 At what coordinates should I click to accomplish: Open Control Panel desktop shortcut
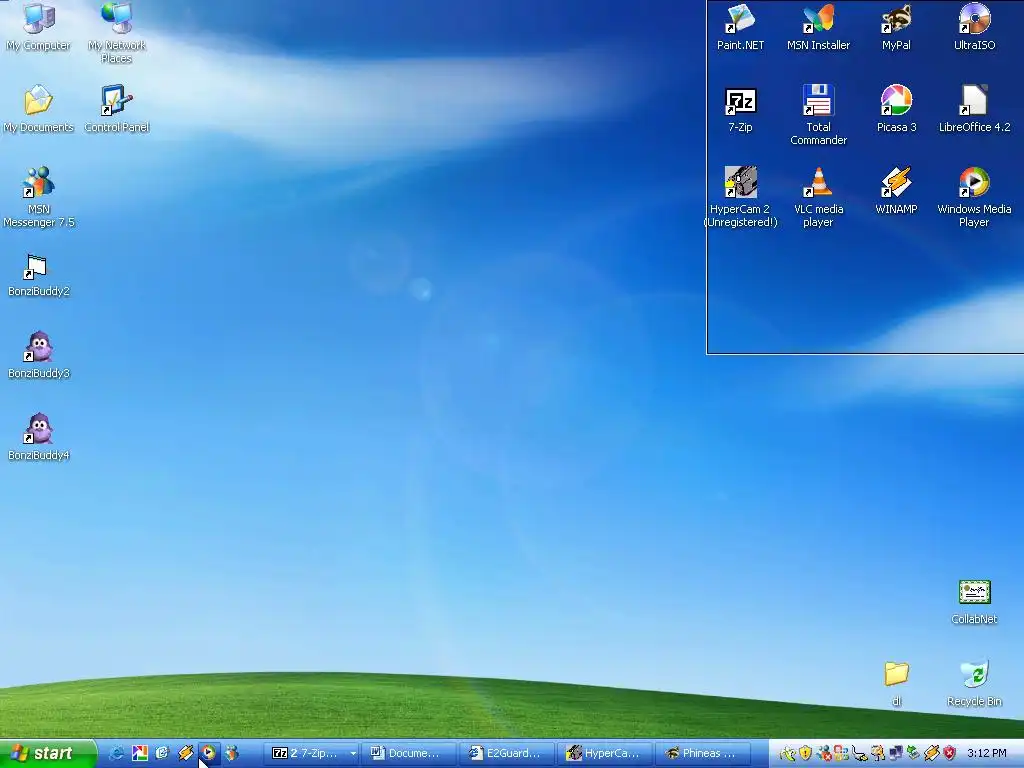[117, 108]
